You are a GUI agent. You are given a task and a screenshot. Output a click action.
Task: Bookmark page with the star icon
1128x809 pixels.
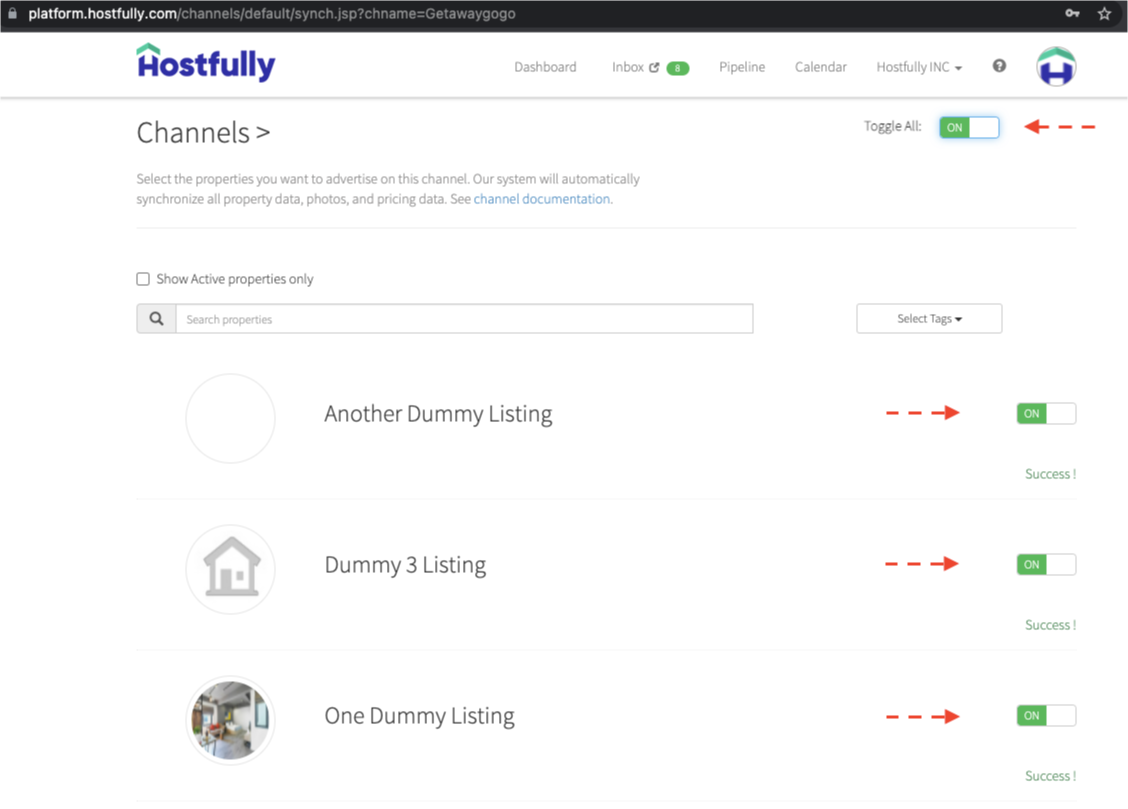coord(1104,14)
